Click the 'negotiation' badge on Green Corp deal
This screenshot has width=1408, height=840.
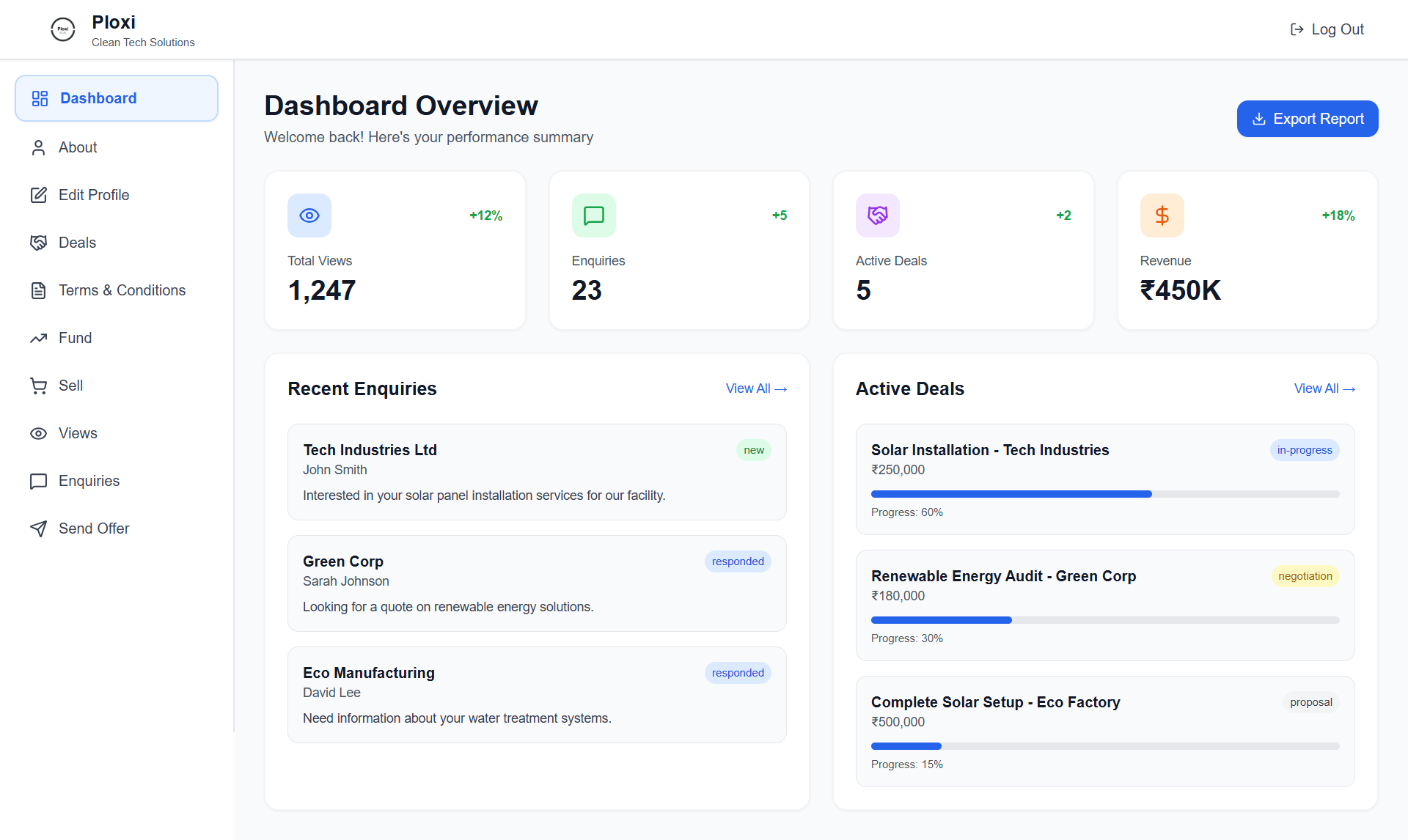(x=1305, y=576)
